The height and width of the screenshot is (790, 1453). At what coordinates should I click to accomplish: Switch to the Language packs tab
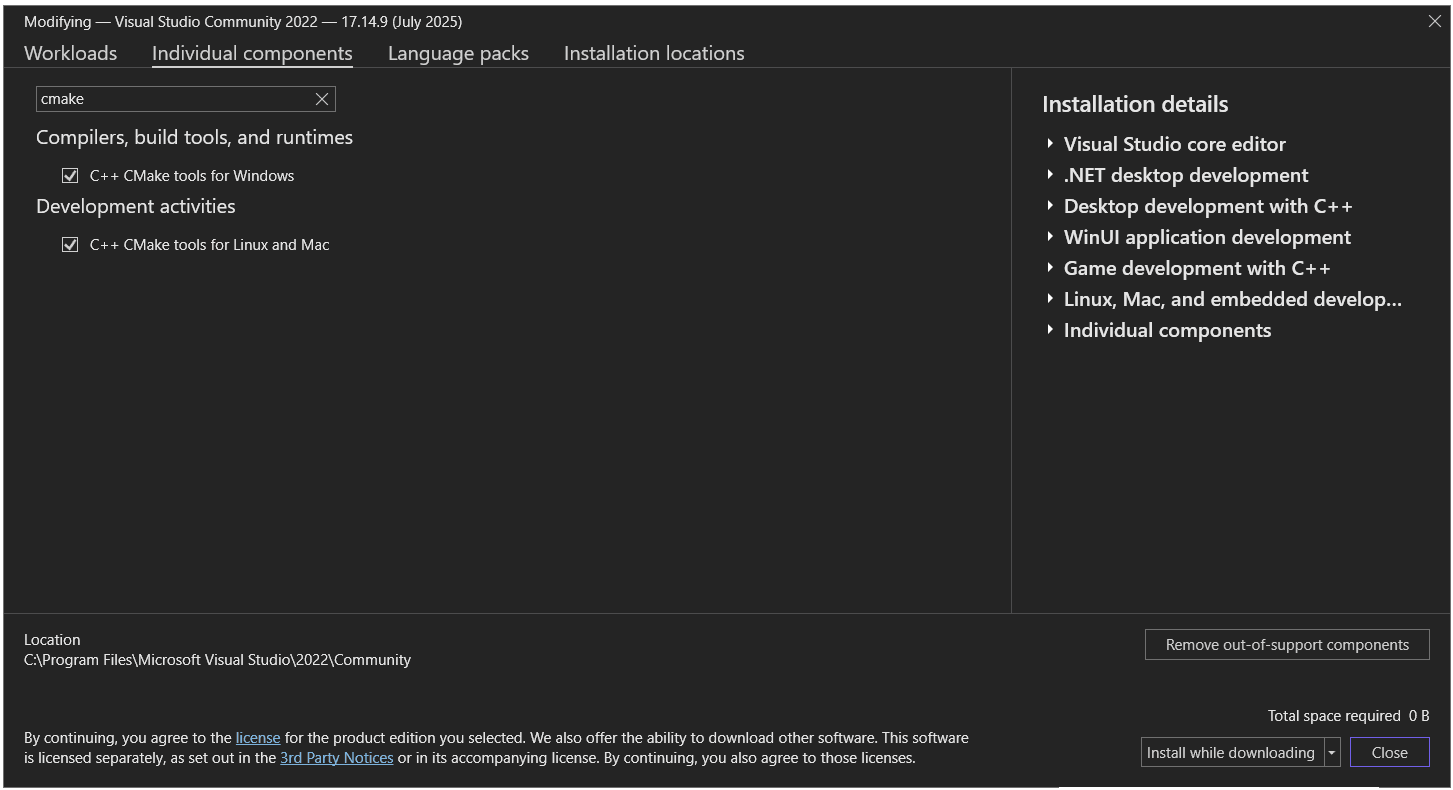pos(457,53)
